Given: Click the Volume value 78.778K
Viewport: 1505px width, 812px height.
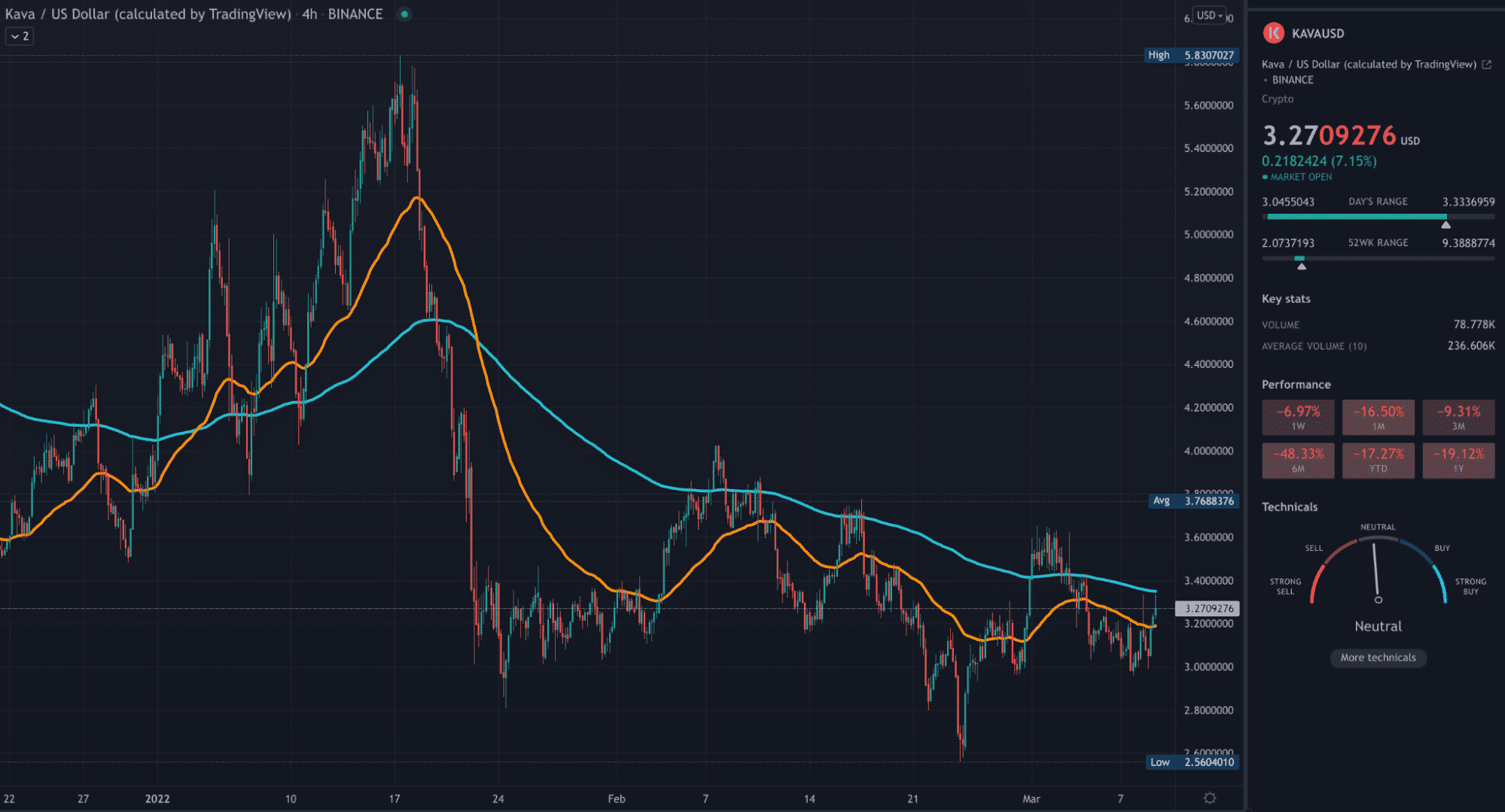Looking at the screenshot, I should click(1474, 324).
